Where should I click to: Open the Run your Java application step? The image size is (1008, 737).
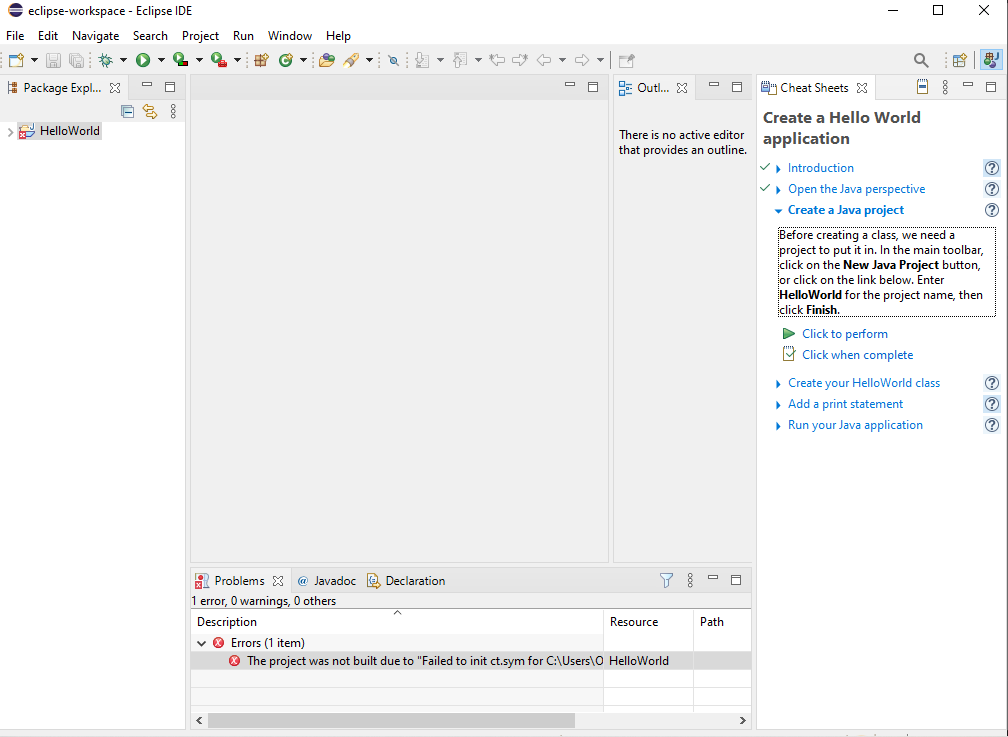click(855, 425)
